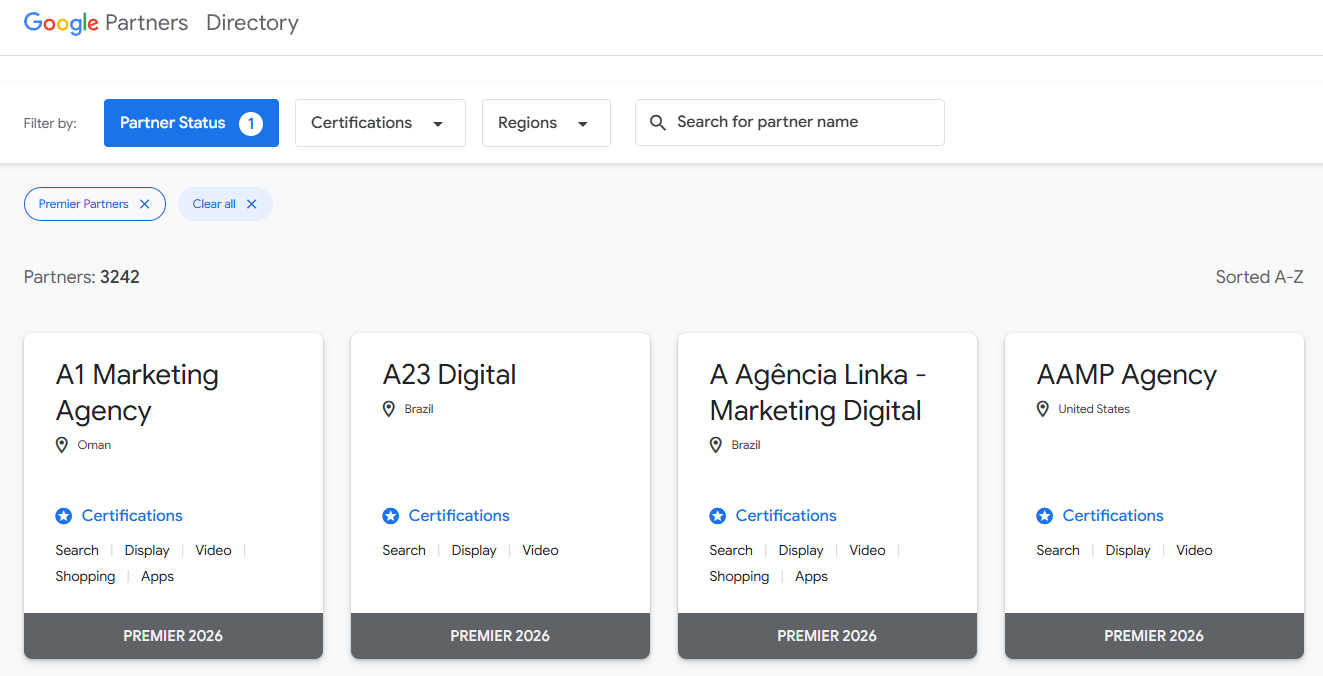
Task: Click the location pin on A1 Marketing Agency card
Action: click(61, 444)
